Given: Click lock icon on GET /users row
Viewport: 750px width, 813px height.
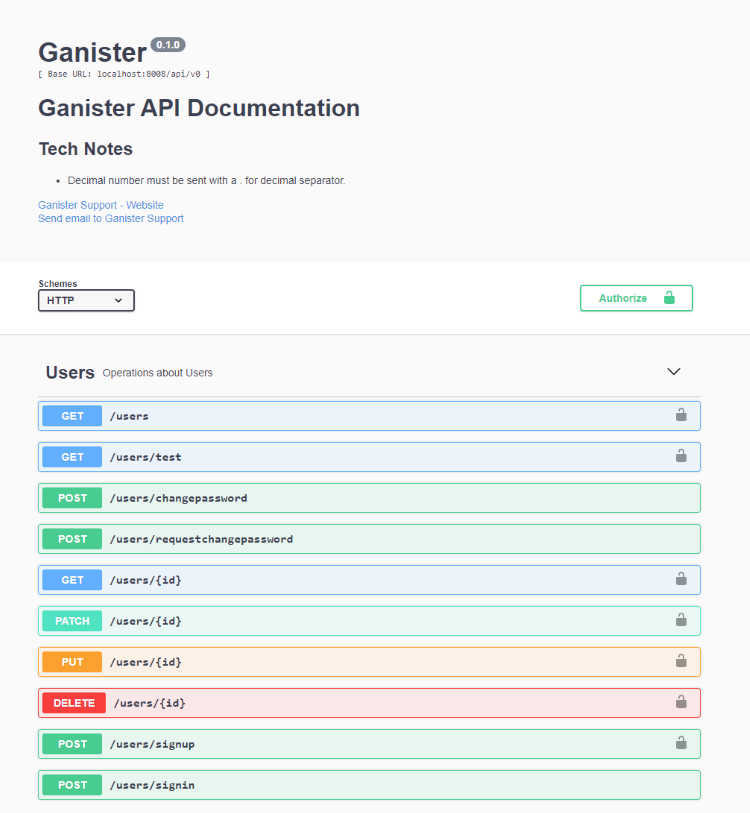Looking at the screenshot, I should (681, 415).
